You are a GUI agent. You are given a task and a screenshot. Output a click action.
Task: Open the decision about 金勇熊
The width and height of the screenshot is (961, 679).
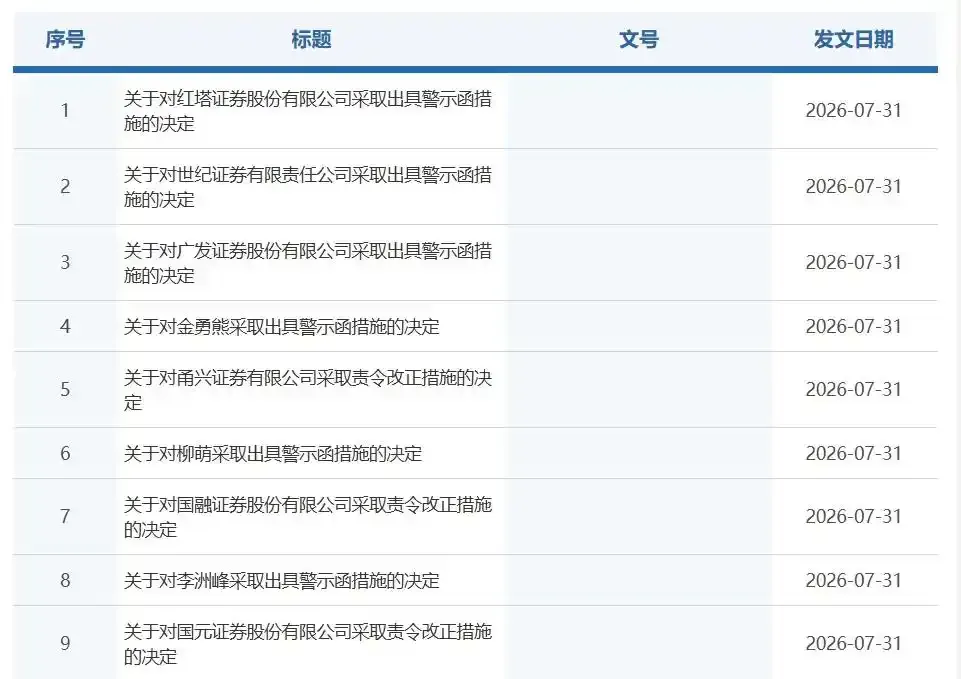click(x=281, y=327)
